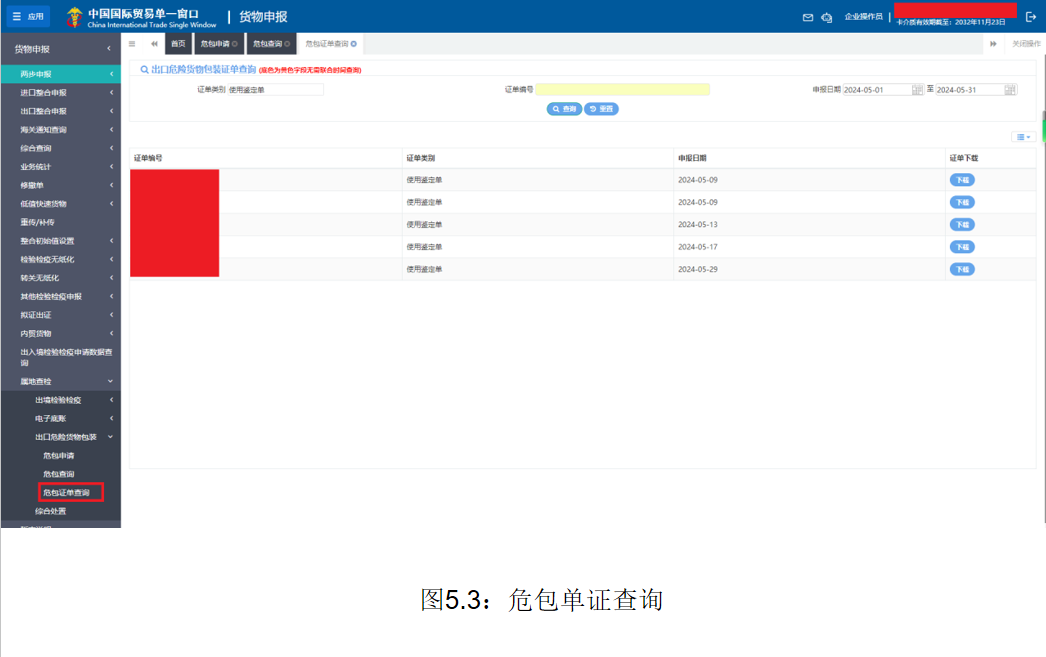Close the 危包申请 tab
The width and height of the screenshot is (1046, 657).
(235, 44)
